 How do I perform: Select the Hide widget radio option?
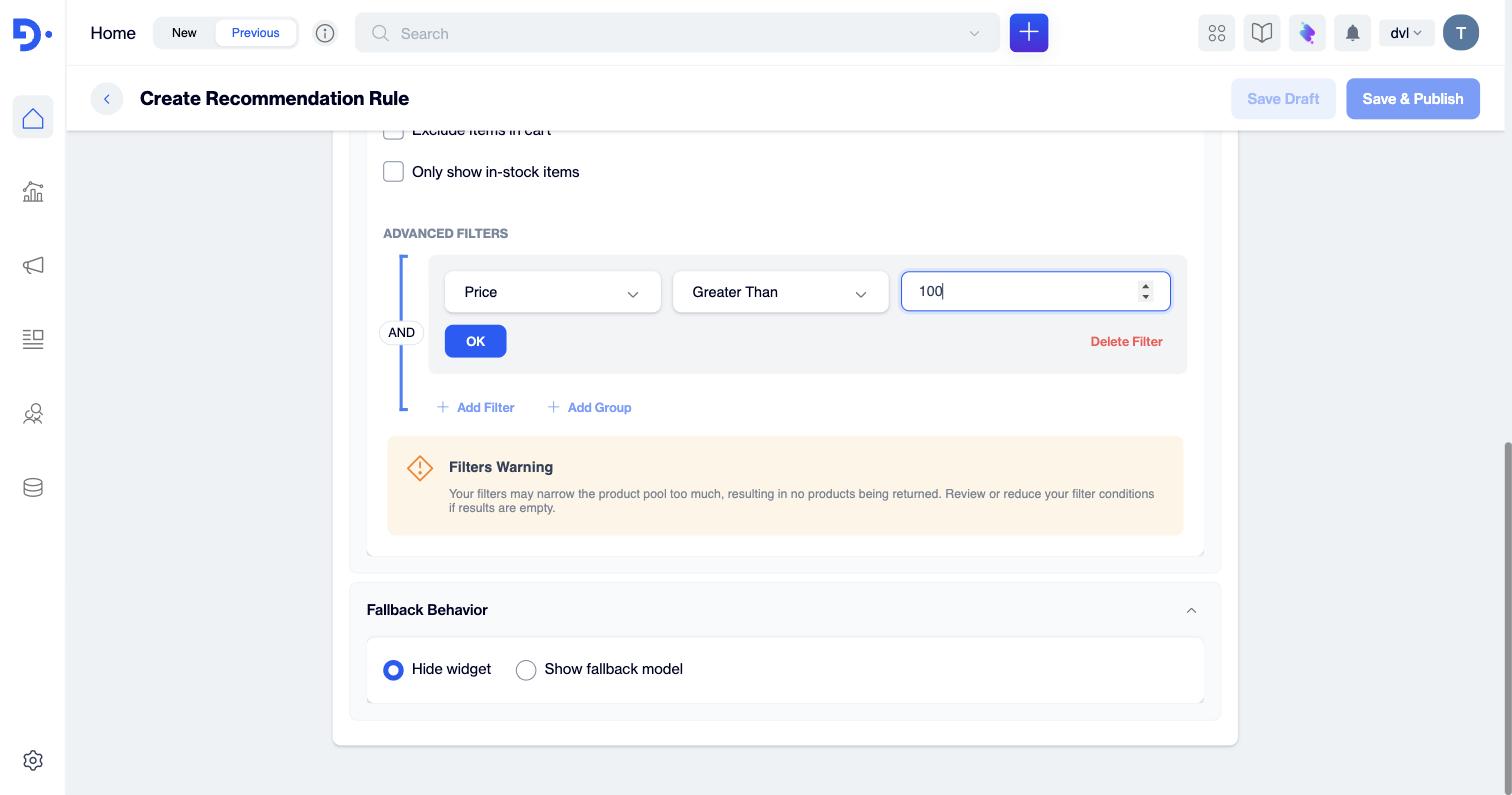[x=393, y=670]
